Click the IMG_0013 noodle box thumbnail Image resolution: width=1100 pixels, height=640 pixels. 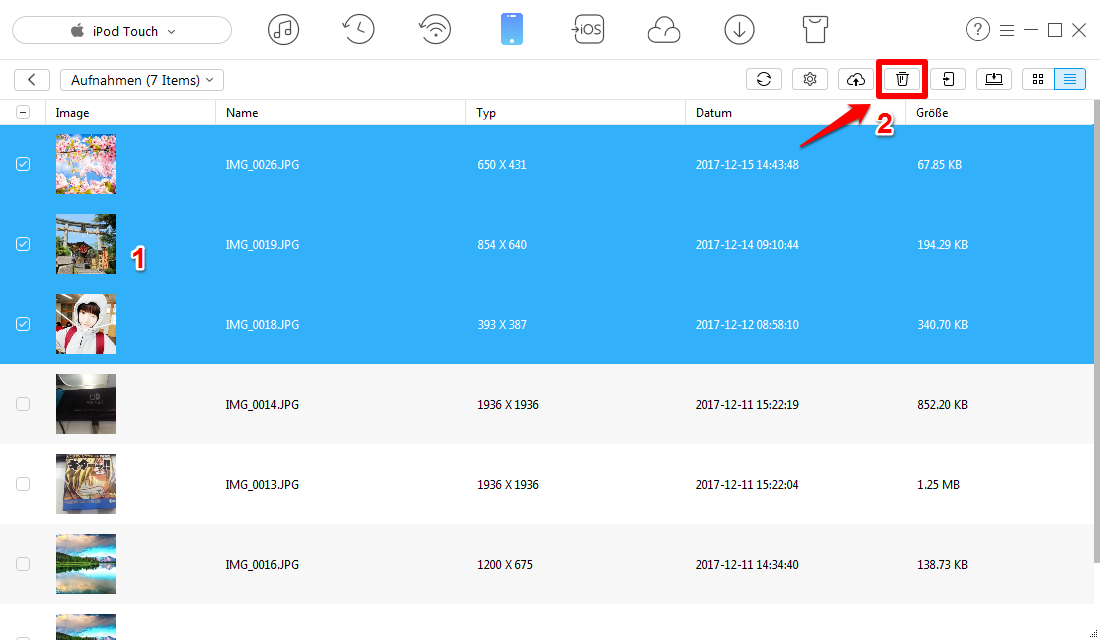[86, 484]
